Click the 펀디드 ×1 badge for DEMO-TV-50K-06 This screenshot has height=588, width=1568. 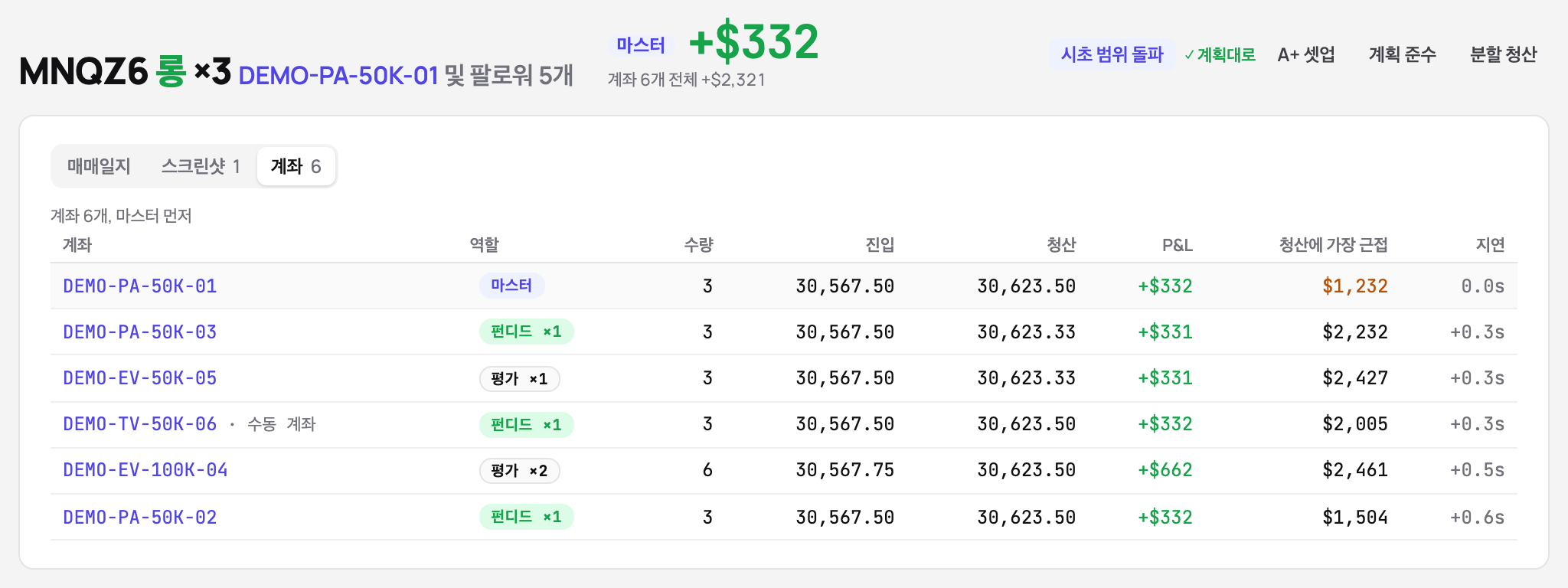click(x=527, y=424)
